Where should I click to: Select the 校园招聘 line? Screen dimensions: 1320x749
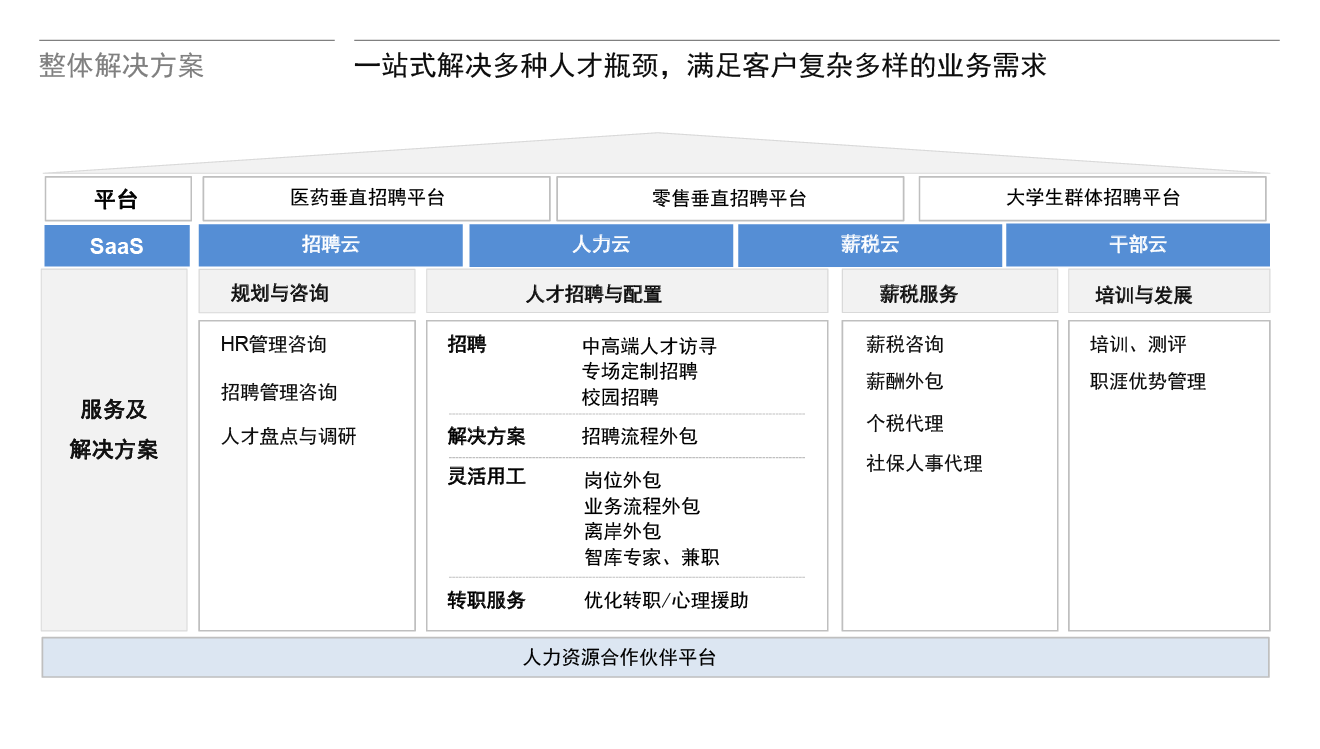point(620,398)
